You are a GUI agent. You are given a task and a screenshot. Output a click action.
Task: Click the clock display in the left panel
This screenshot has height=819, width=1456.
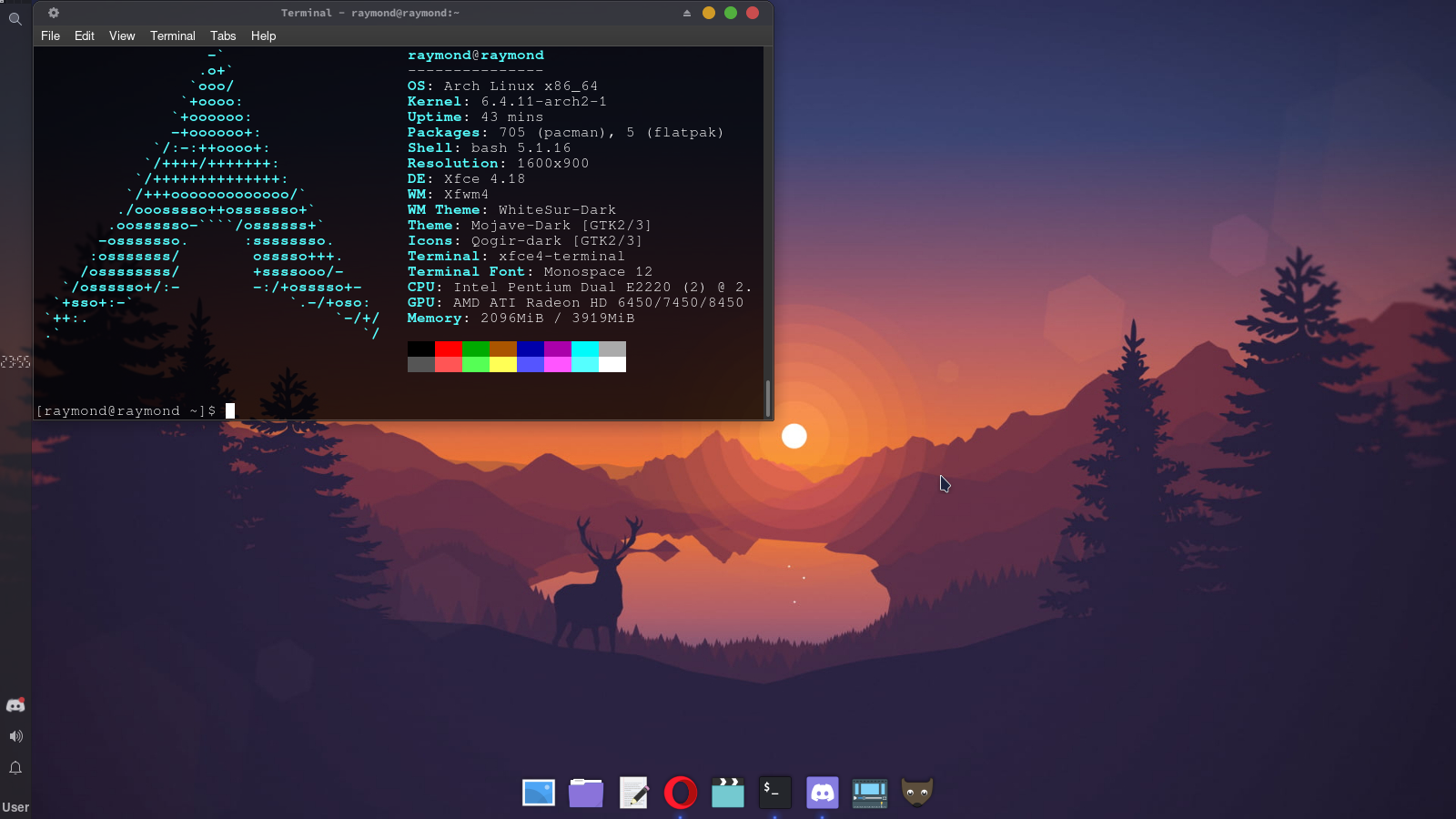point(15,362)
